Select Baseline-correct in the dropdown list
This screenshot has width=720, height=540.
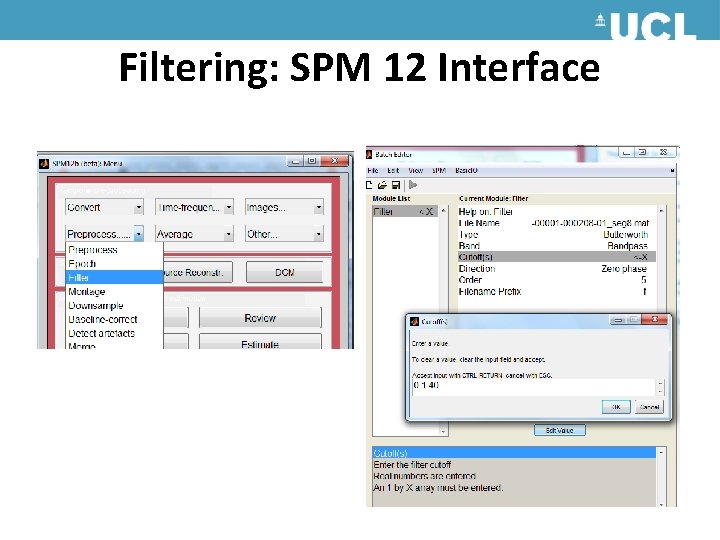point(114,319)
